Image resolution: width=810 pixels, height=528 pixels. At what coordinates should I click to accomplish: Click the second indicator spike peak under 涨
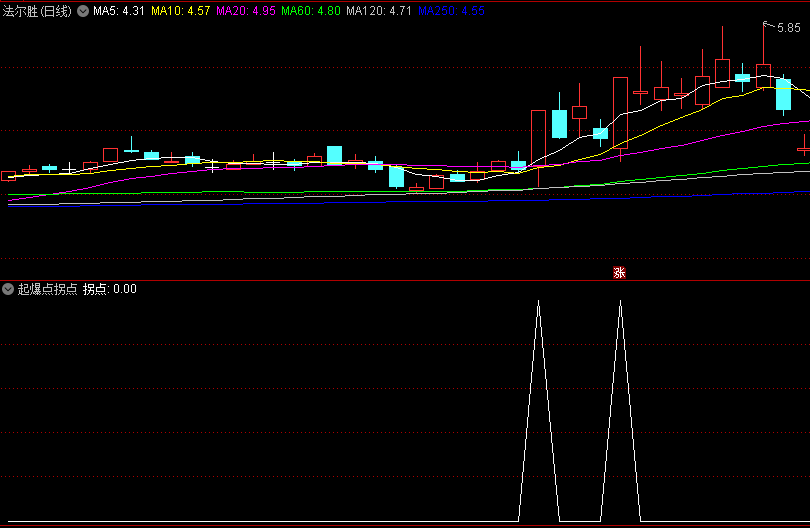(x=620, y=301)
